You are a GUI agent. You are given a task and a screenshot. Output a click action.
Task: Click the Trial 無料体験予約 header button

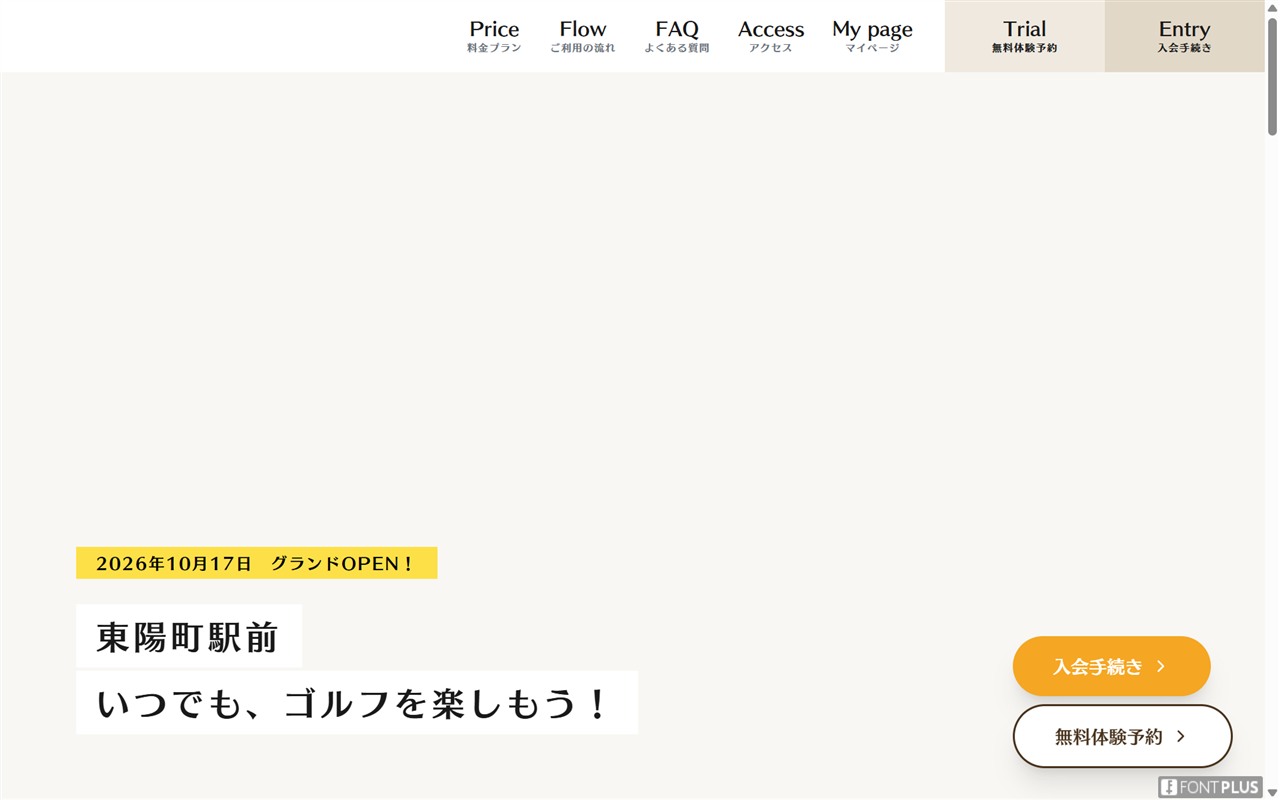pyautogui.click(x=1025, y=36)
